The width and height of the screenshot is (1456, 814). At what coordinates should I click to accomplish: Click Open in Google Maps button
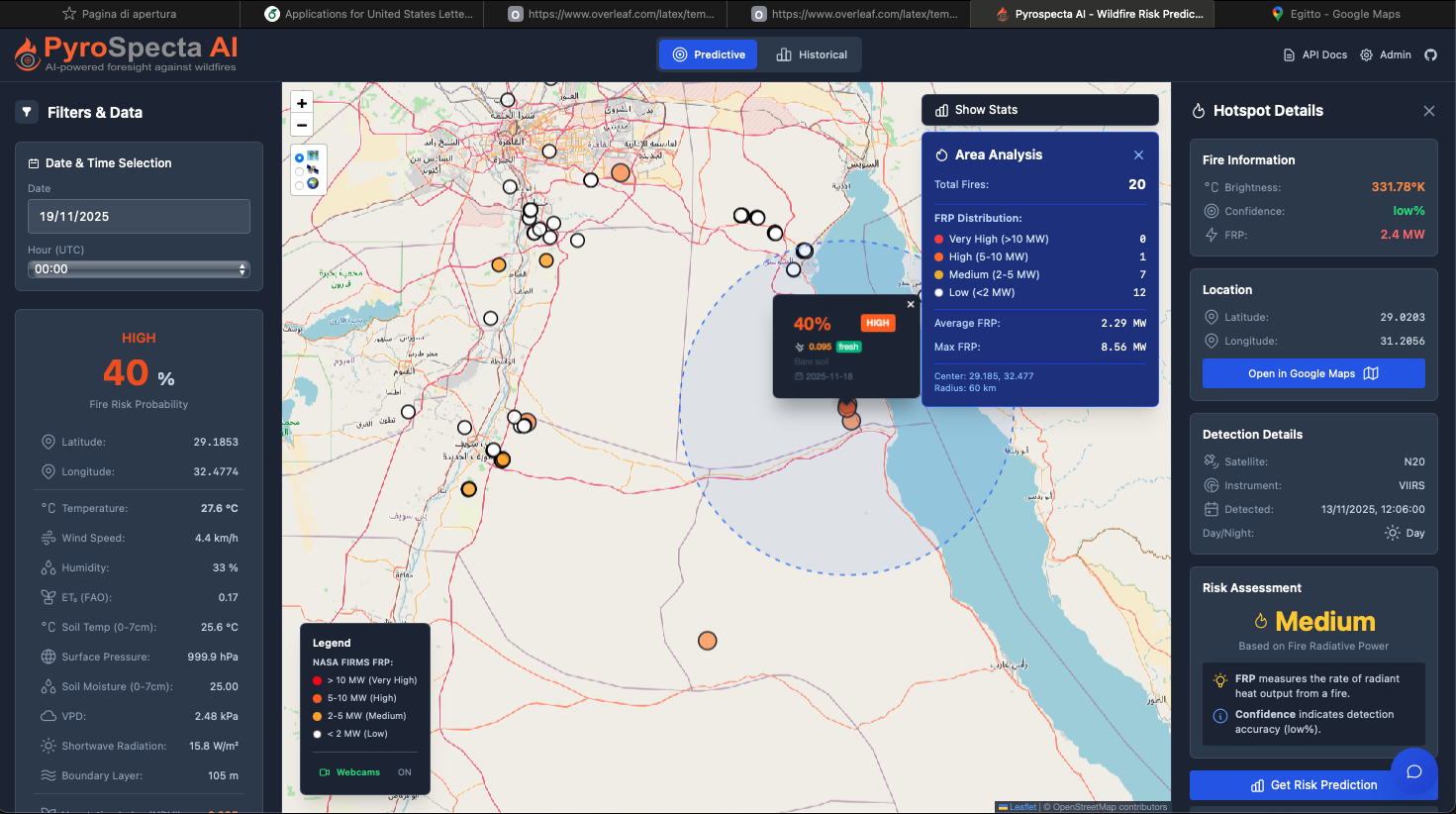coord(1313,373)
